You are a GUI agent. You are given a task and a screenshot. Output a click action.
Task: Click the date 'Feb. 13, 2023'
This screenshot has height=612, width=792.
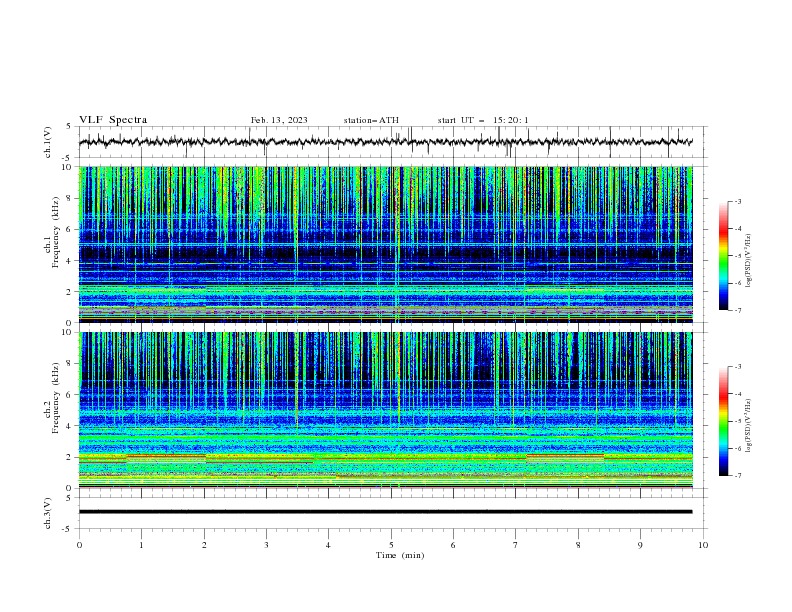click(x=279, y=120)
